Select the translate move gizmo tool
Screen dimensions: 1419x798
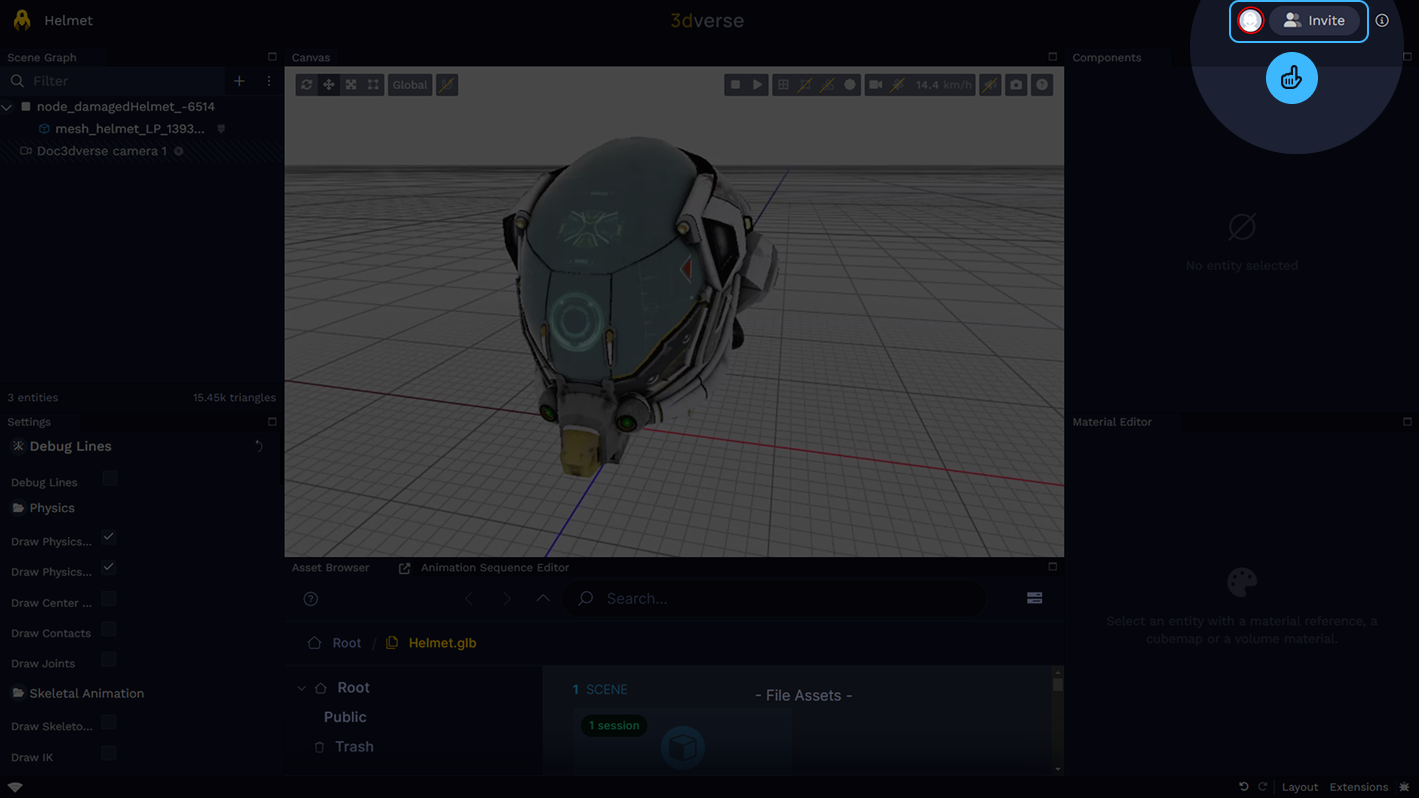(x=329, y=85)
